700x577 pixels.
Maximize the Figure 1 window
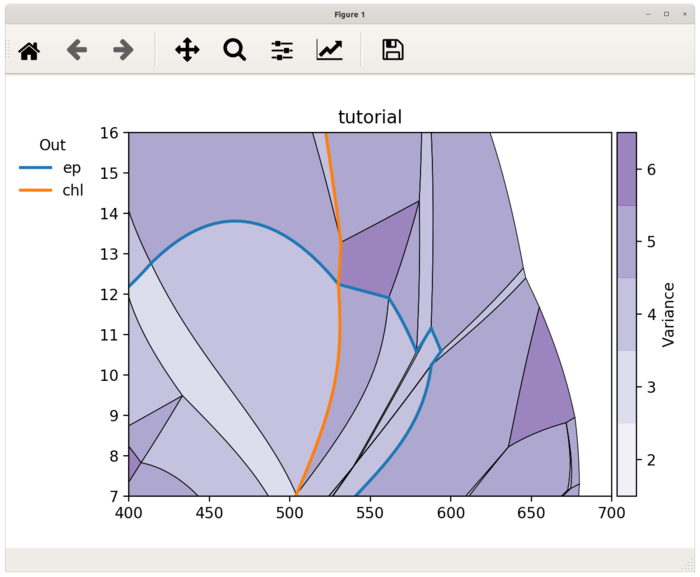pos(667,14)
